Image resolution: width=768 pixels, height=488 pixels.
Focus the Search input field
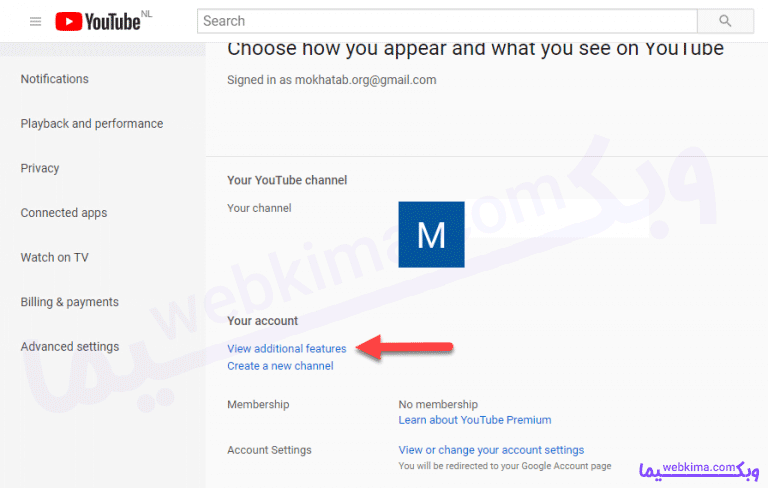(x=447, y=21)
